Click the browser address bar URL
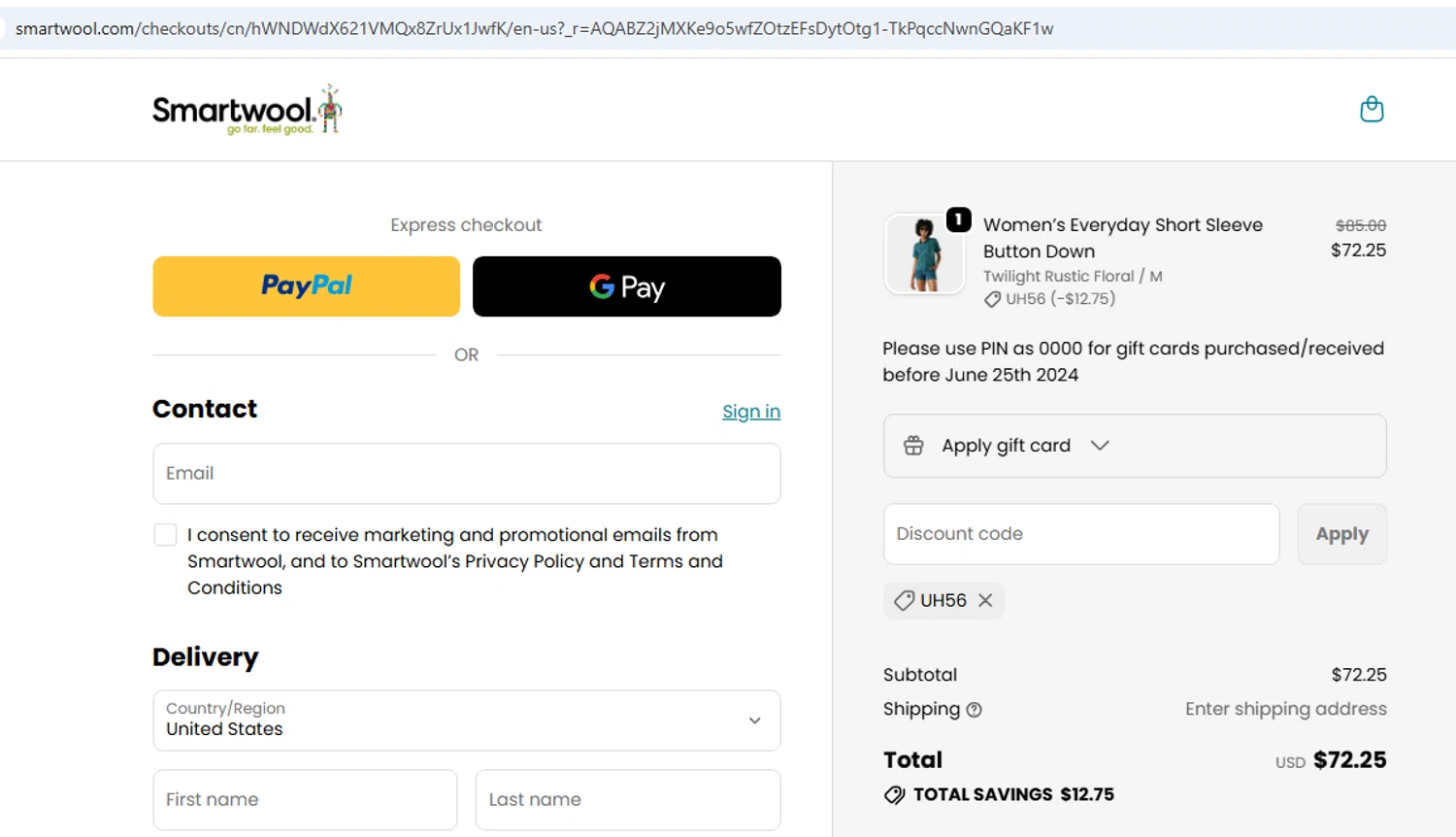1456x837 pixels. pyautogui.click(x=535, y=29)
